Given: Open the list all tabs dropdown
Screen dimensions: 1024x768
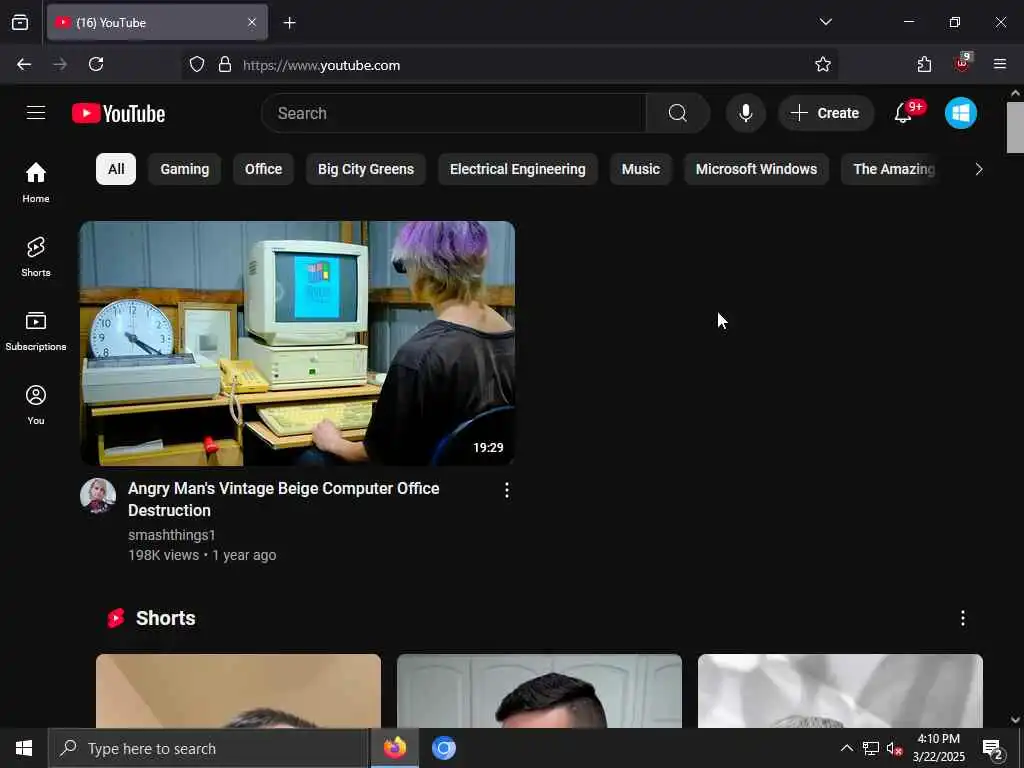Looking at the screenshot, I should (x=825, y=22).
